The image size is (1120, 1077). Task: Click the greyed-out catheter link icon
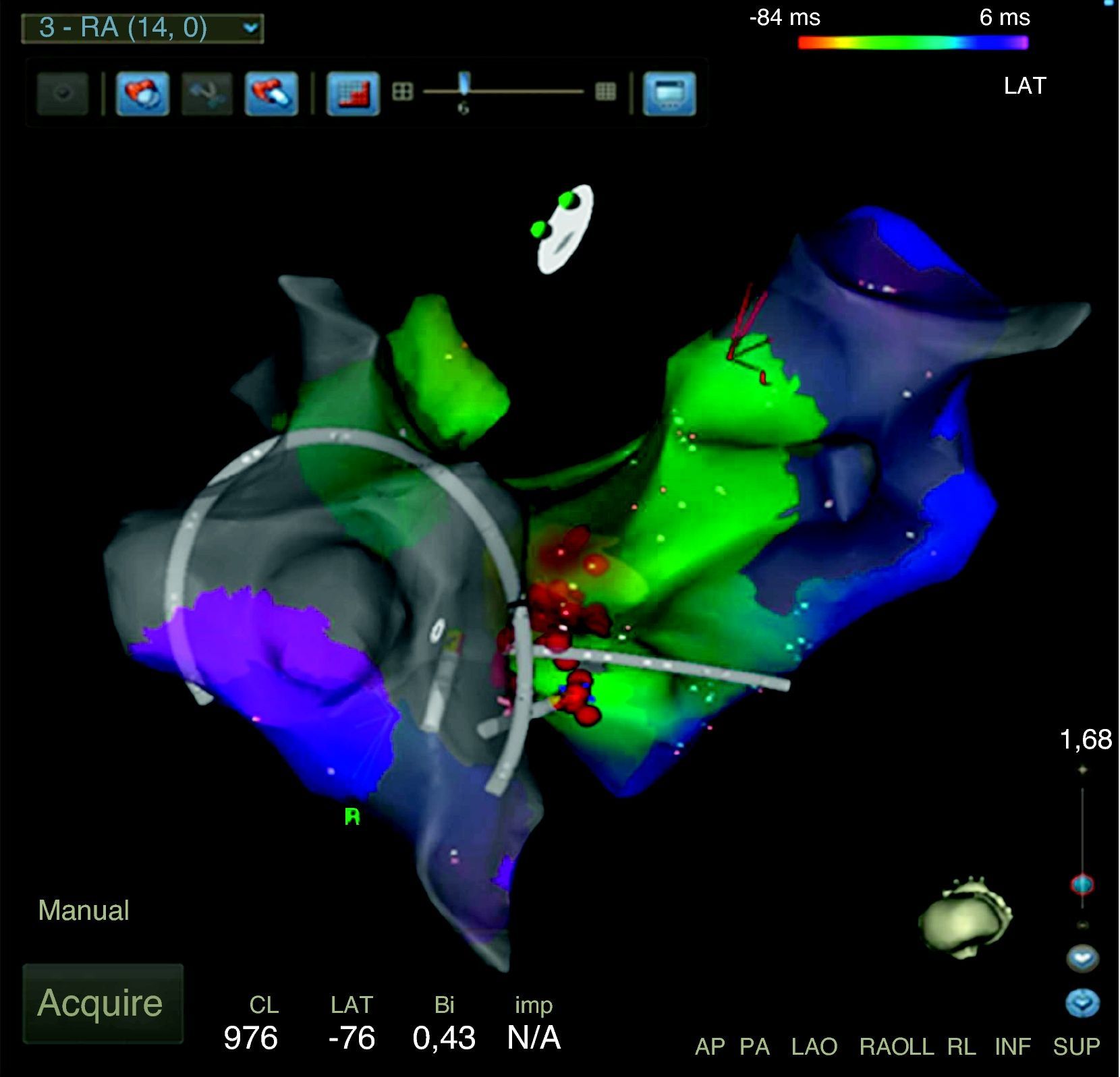click(x=207, y=93)
